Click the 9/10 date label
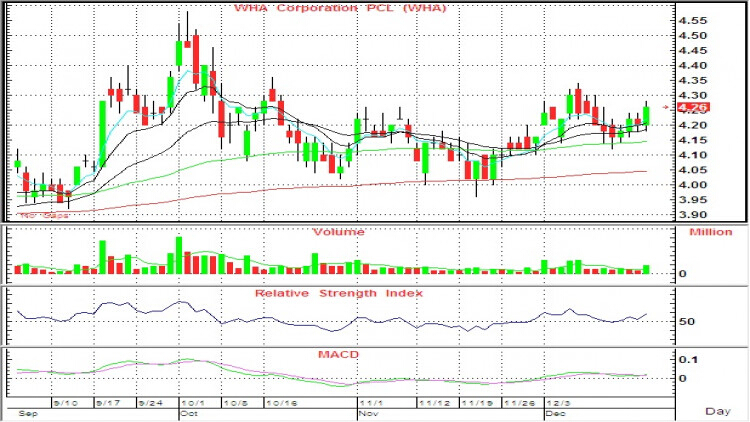The height and width of the screenshot is (422, 750). coord(66,403)
